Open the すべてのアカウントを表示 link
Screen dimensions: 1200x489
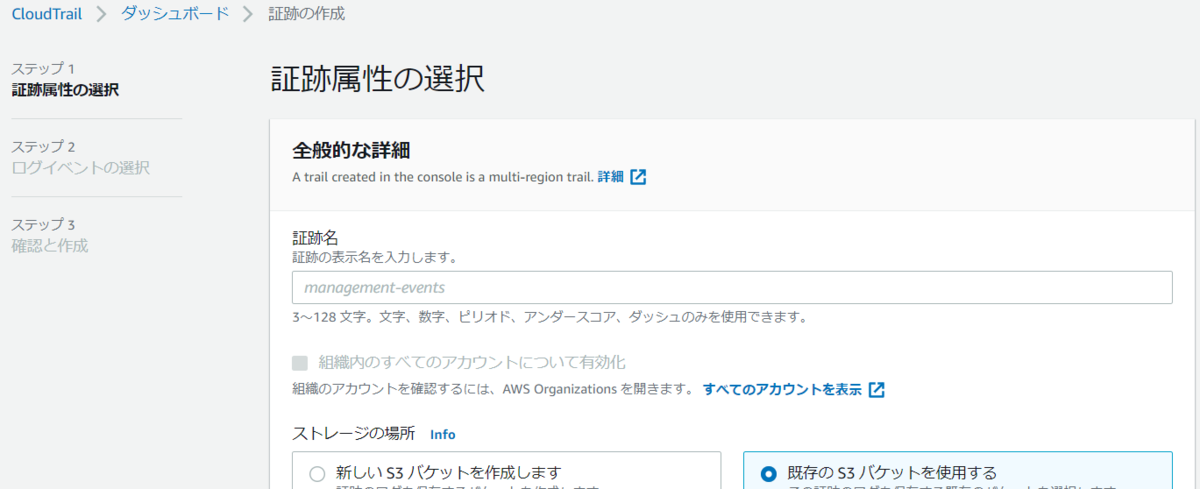[x=782, y=389]
